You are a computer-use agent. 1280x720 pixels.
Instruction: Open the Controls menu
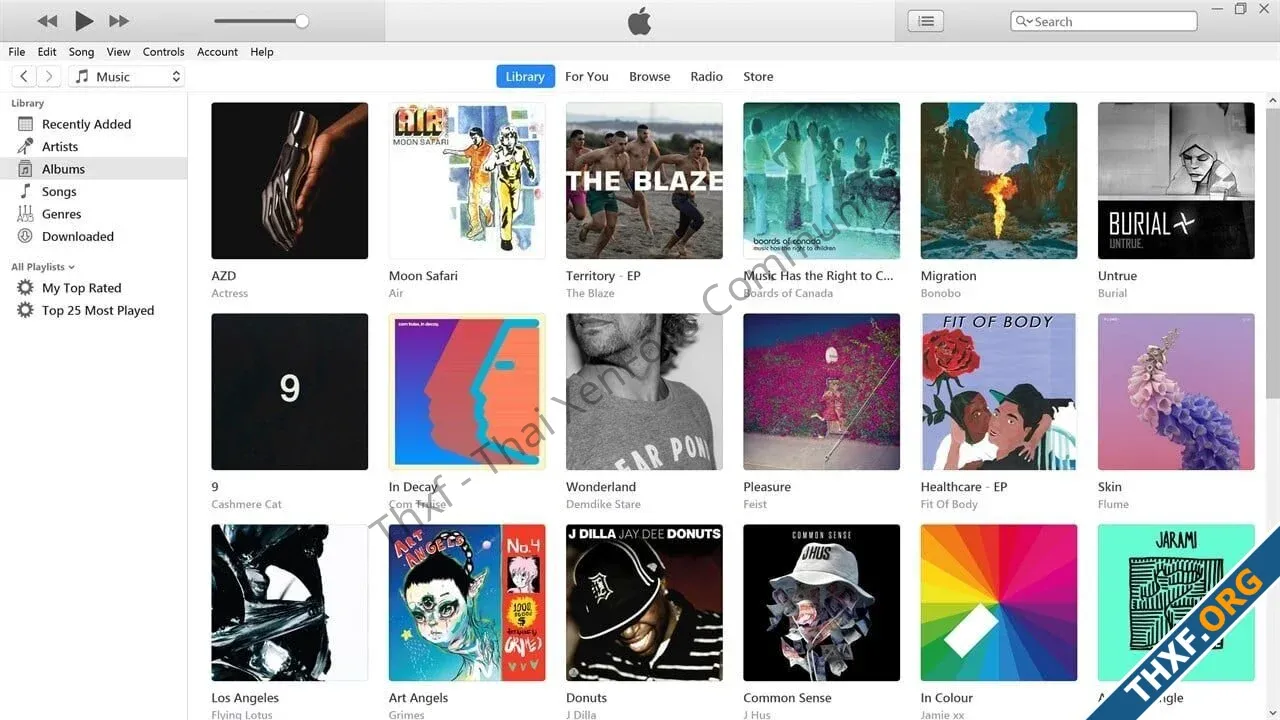tap(163, 52)
